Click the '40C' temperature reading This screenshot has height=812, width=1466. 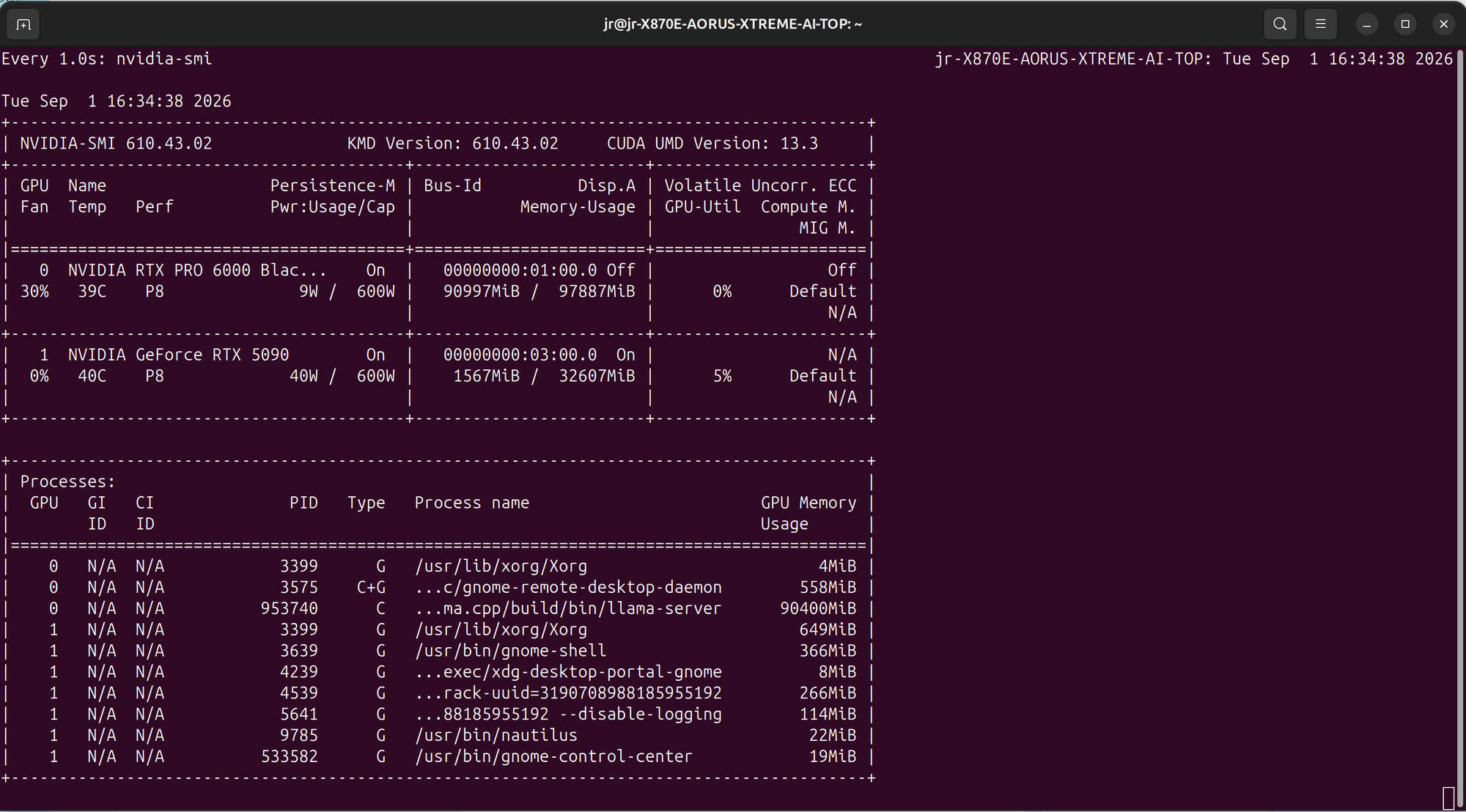[x=92, y=377]
